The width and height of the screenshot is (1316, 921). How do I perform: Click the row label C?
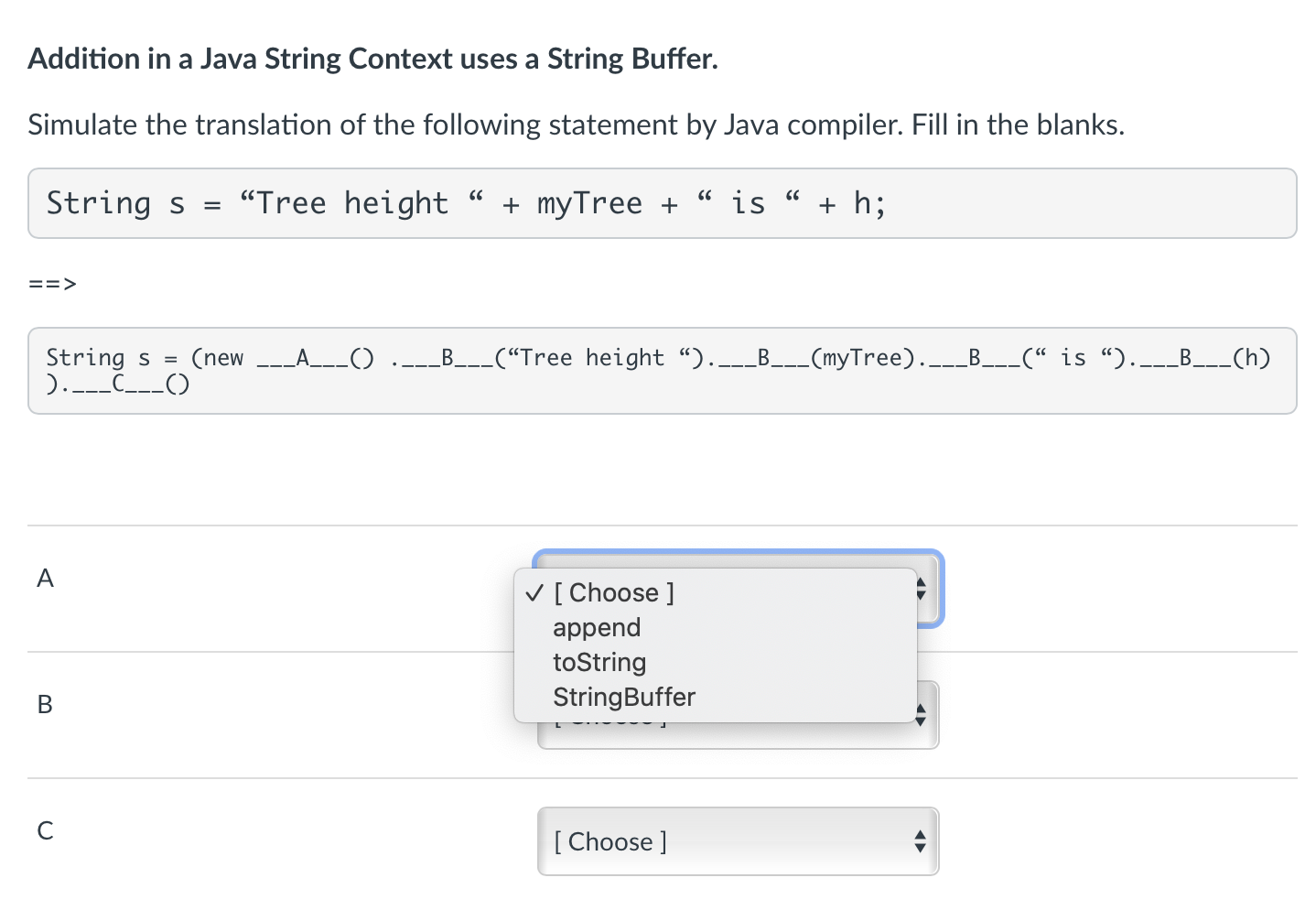[x=45, y=831]
